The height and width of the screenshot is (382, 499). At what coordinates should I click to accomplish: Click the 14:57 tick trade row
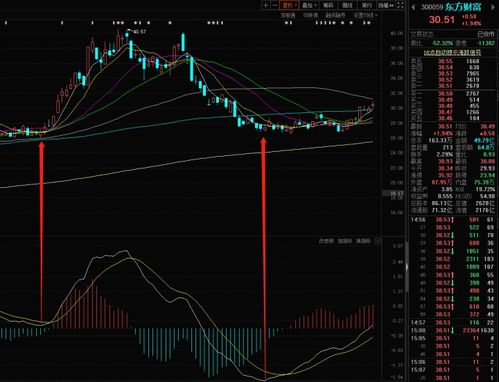(452, 323)
